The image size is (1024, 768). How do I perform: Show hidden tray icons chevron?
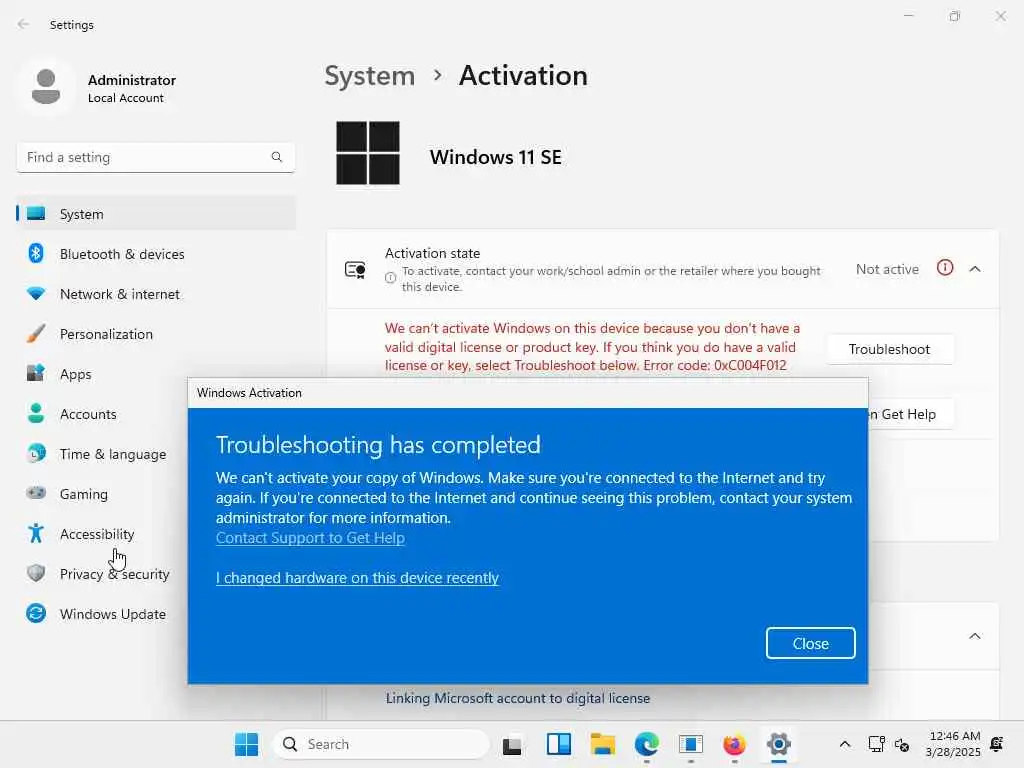844,744
